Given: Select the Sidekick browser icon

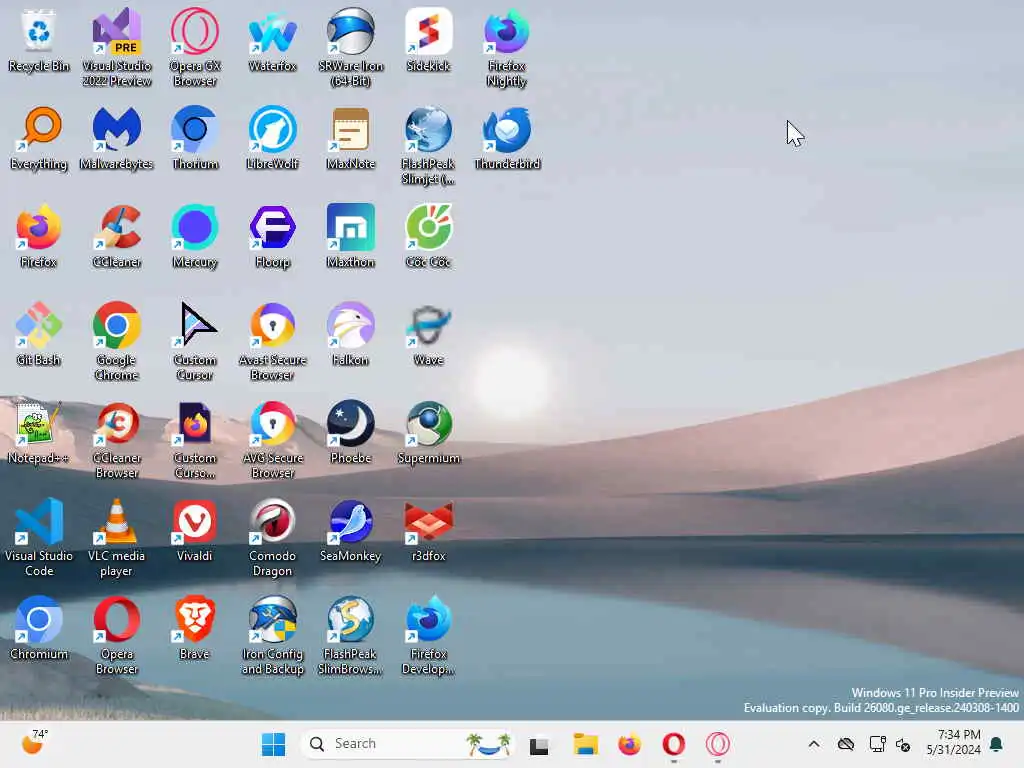Looking at the screenshot, I should pos(428,41).
